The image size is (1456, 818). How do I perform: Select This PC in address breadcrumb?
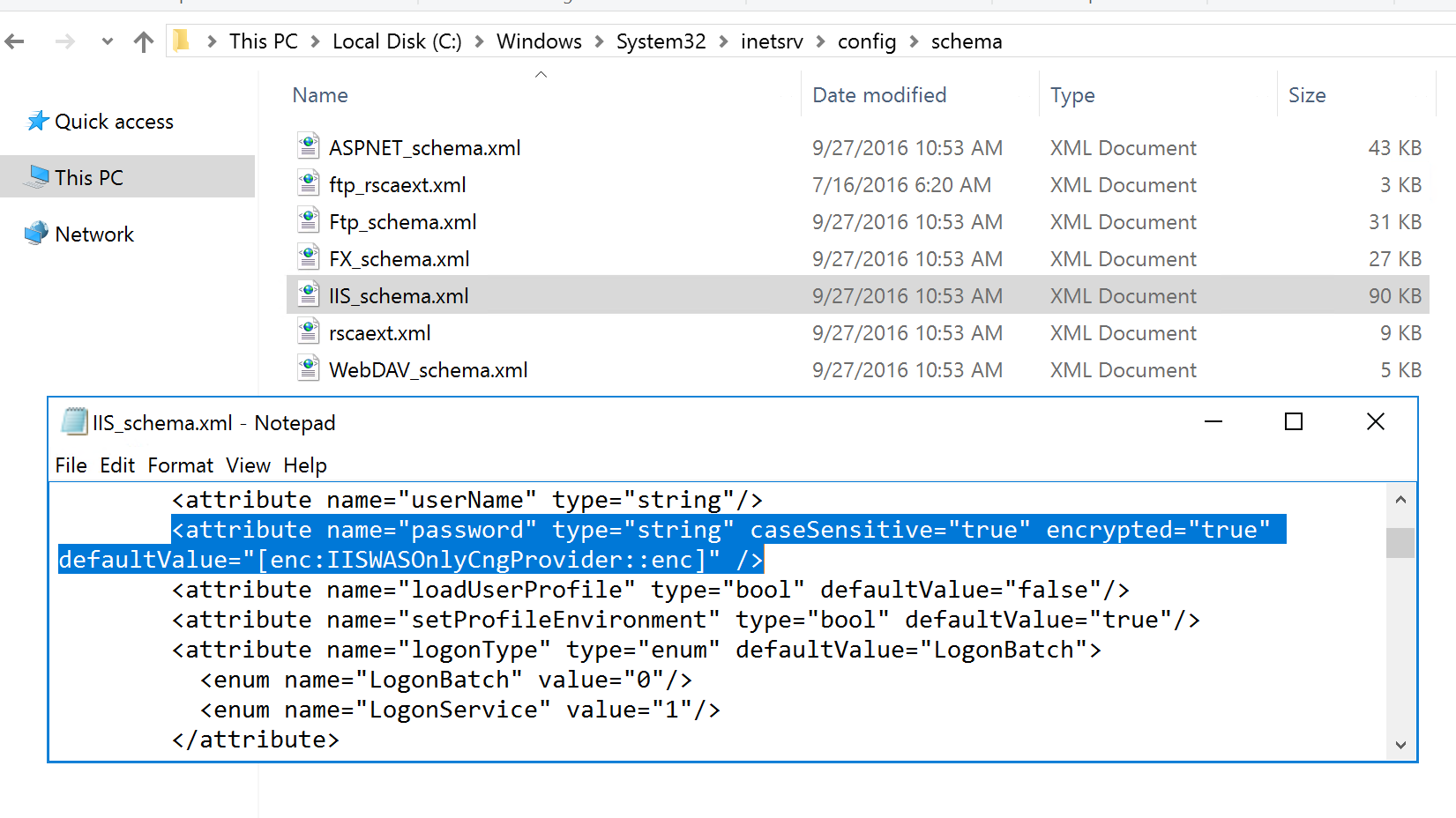coord(264,41)
